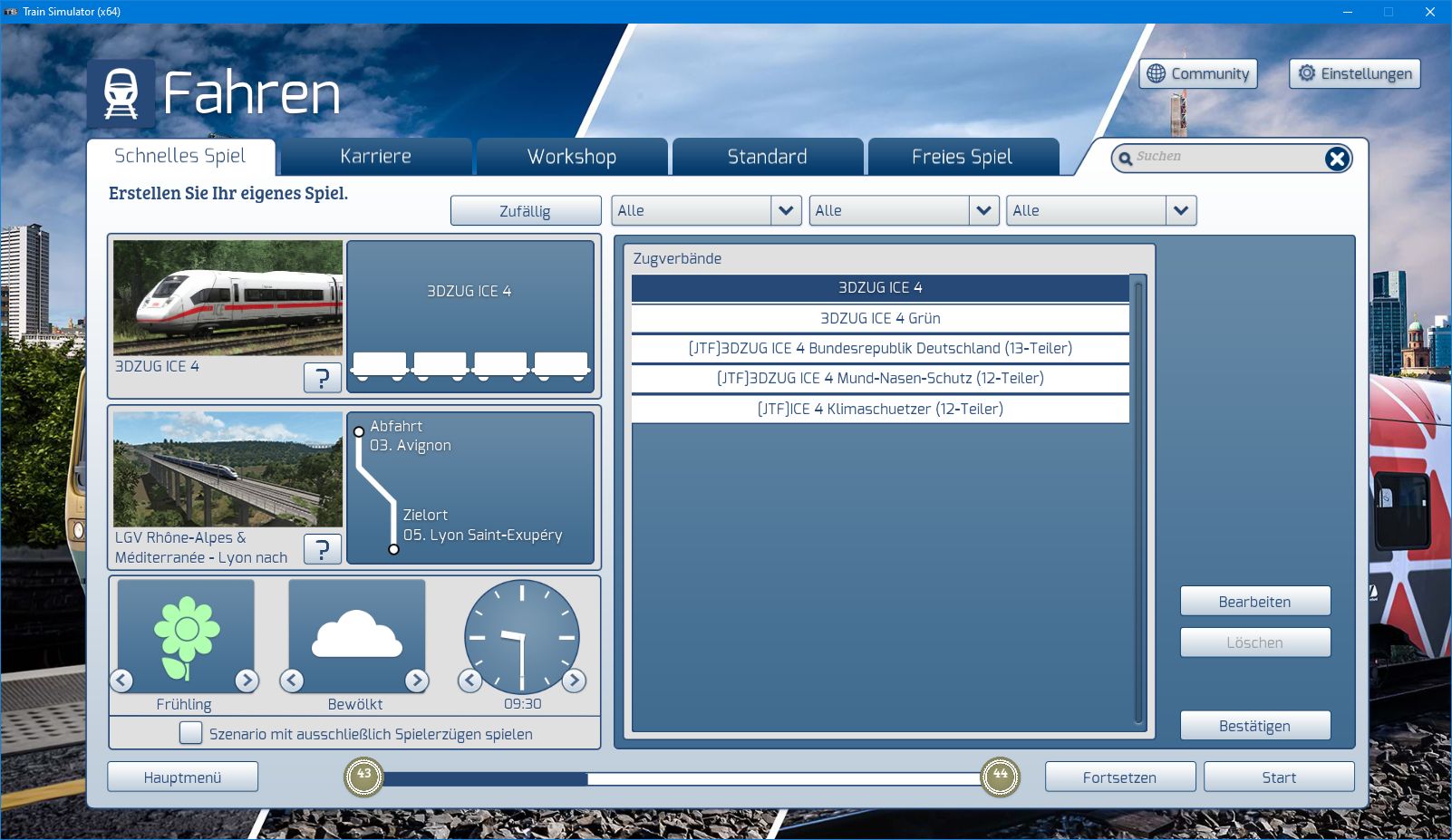Screen dimensions: 1452x840
Task: Click the search magnifier icon
Action: tap(1126, 159)
